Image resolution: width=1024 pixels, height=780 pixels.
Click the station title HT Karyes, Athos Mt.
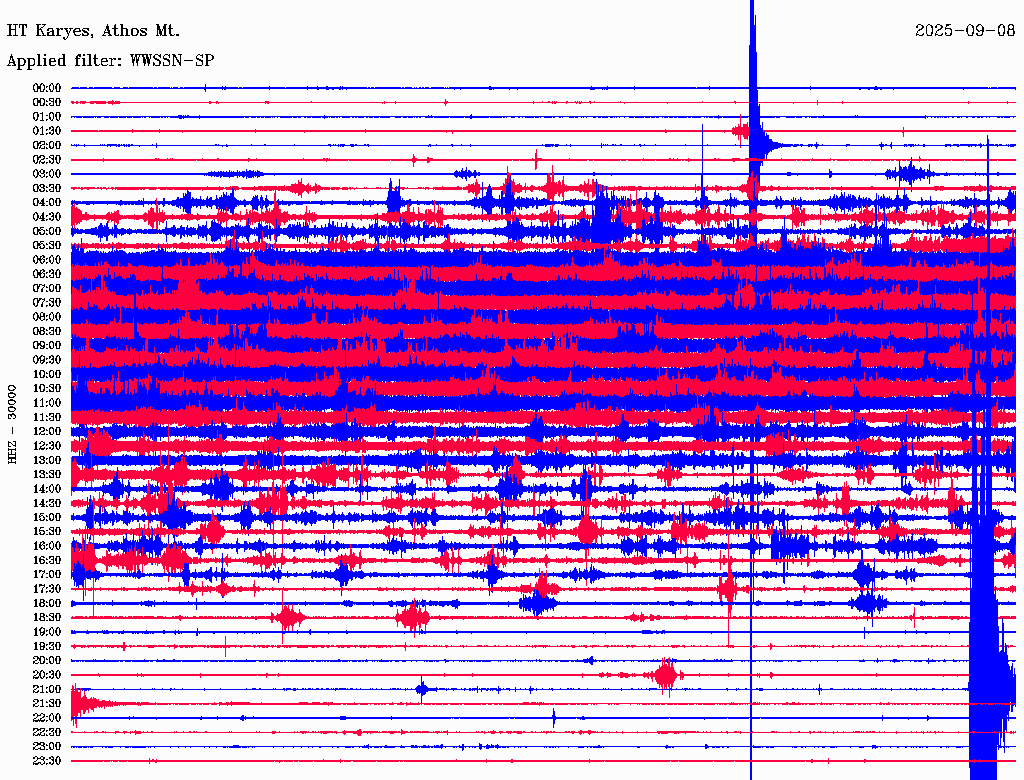pyautogui.click(x=93, y=31)
